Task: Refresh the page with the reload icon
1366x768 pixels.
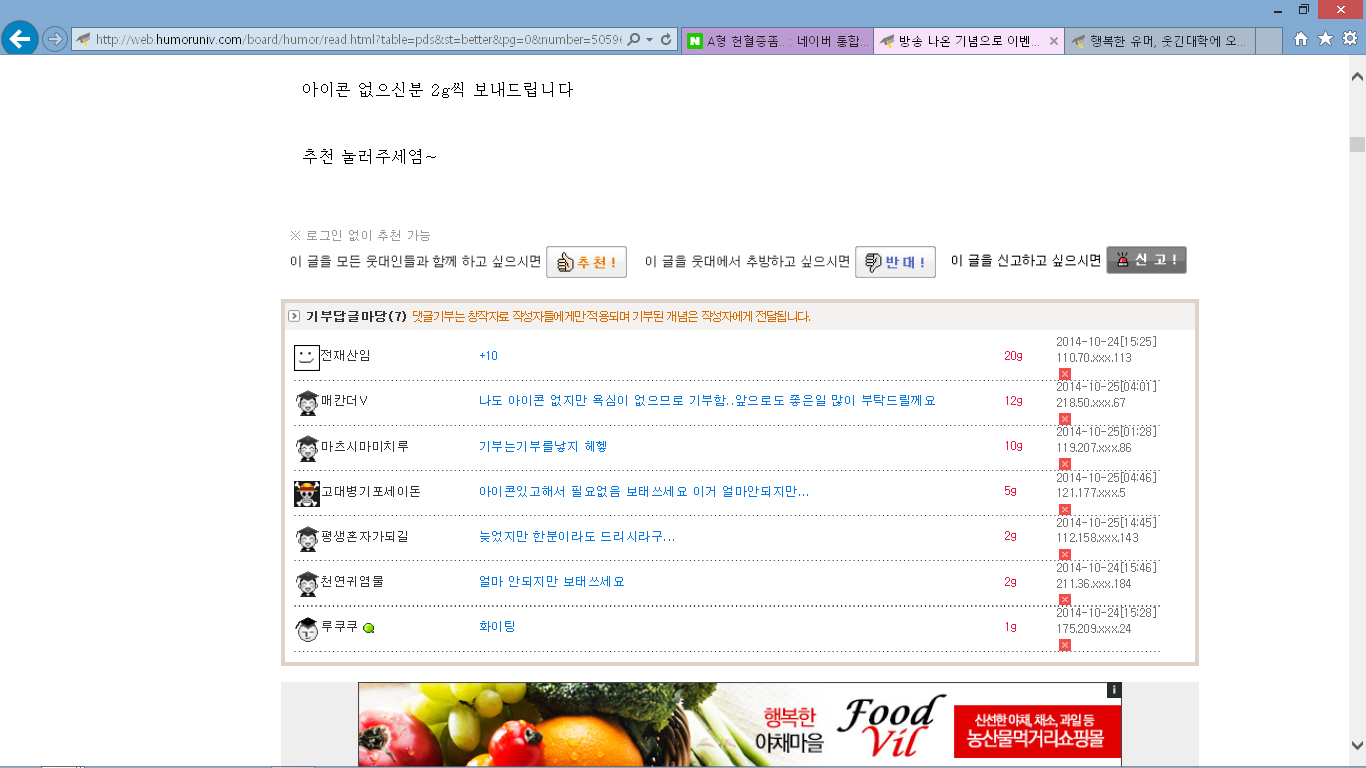Action: [x=666, y=40]
